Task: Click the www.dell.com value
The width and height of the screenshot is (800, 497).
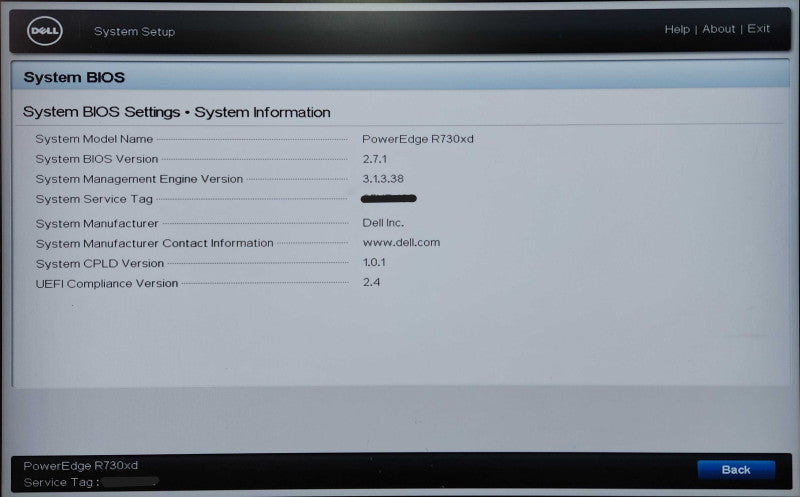Action: coord(401,242)
